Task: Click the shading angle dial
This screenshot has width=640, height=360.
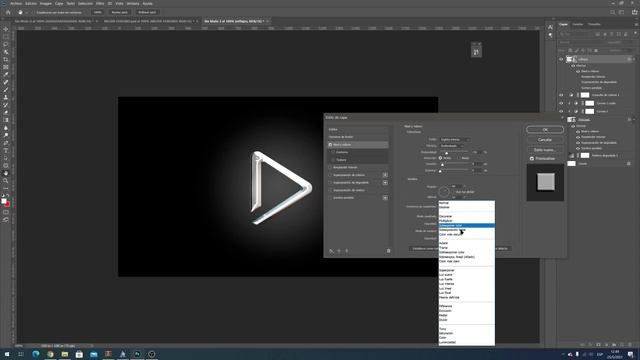Action: [x=444, y=191]
